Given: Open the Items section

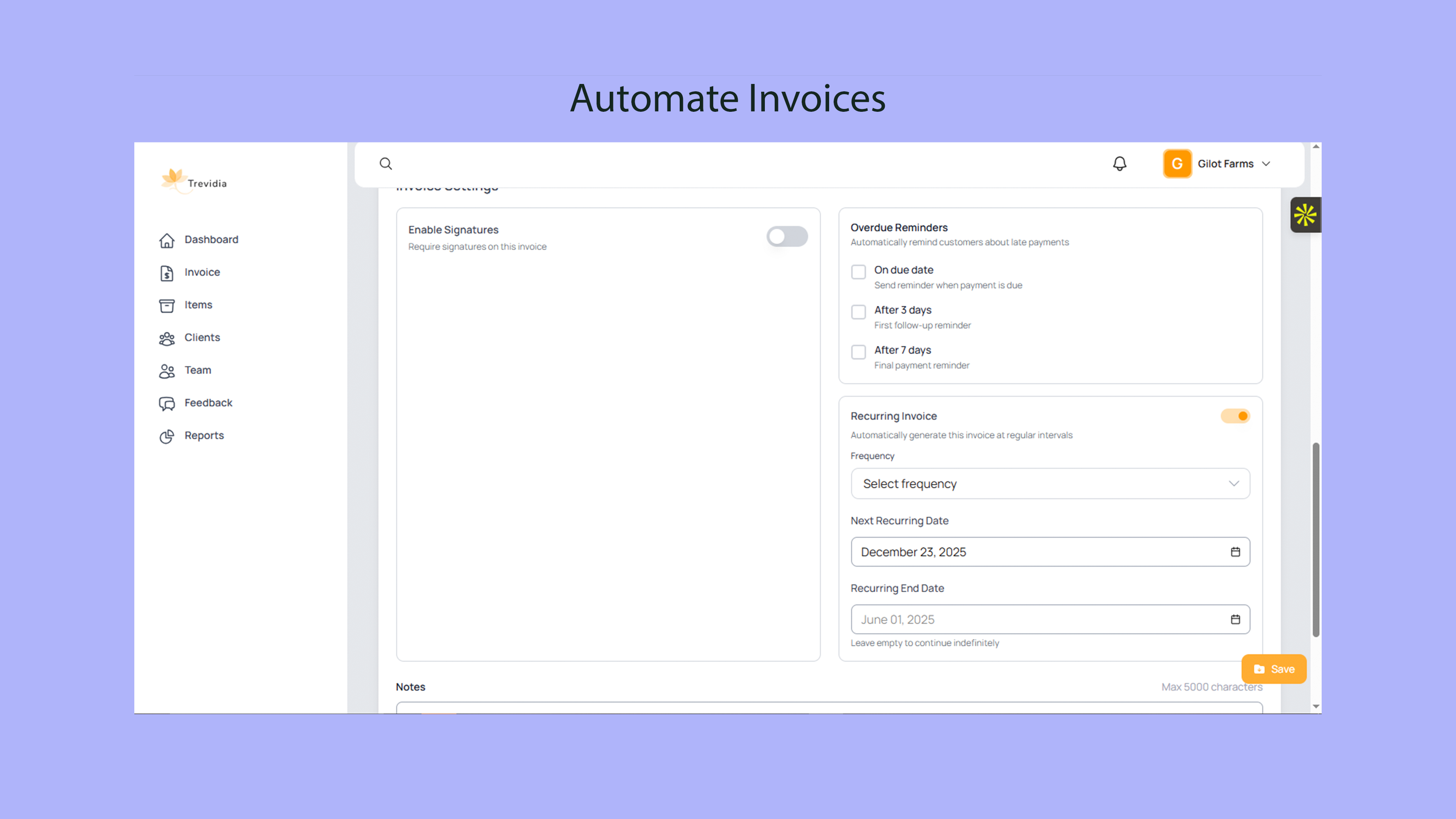Looking at the screenshot, I should [x=166, y=305].
